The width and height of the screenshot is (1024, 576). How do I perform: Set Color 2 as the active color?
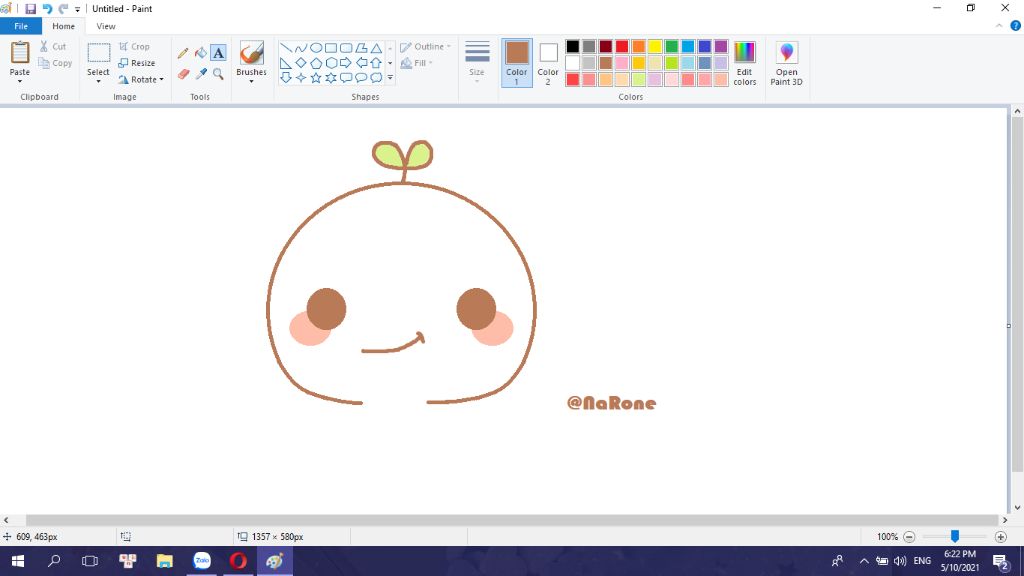click(x=548, y=63)
